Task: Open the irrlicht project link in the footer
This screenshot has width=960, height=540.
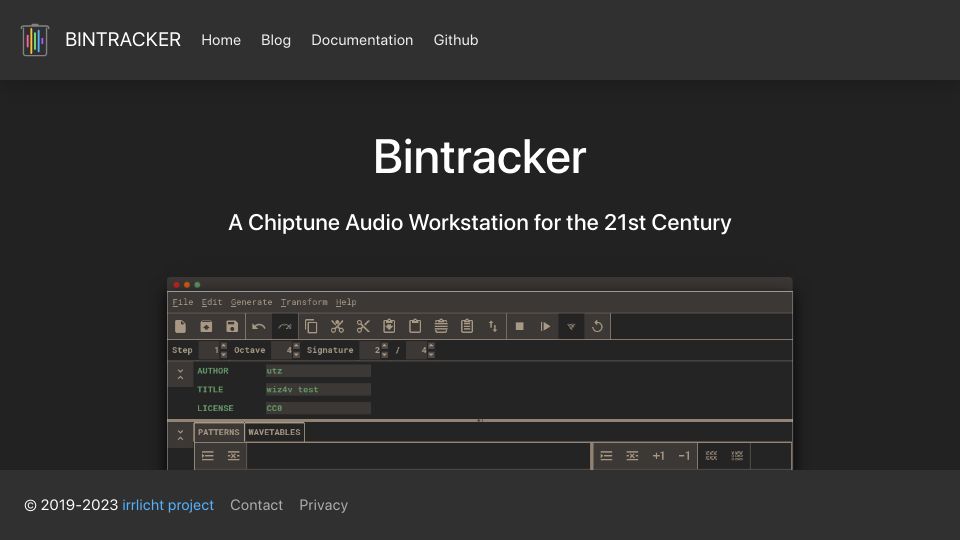Action: pos(168,505)
